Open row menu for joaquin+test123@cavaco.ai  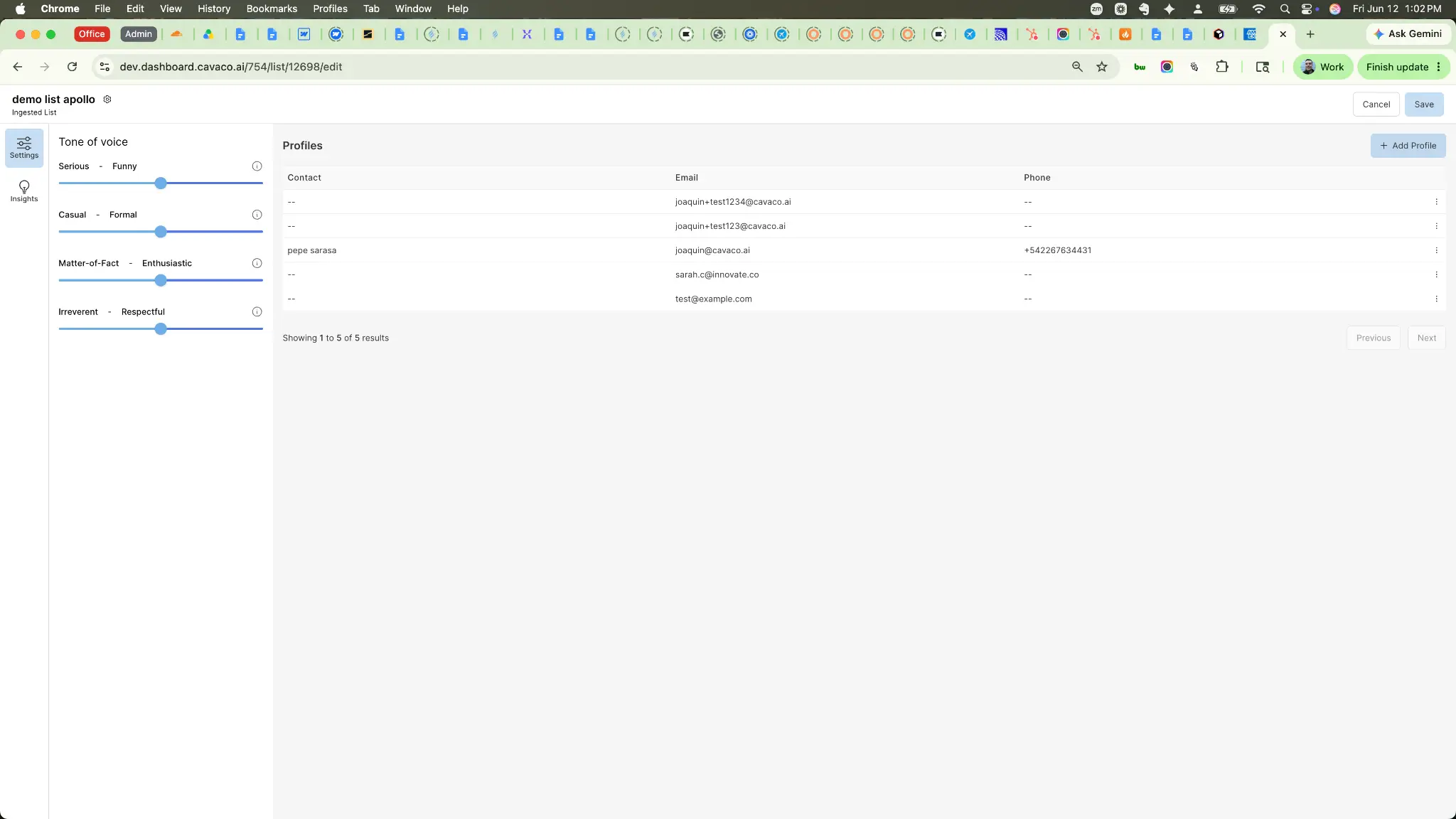click(1436, 226)
